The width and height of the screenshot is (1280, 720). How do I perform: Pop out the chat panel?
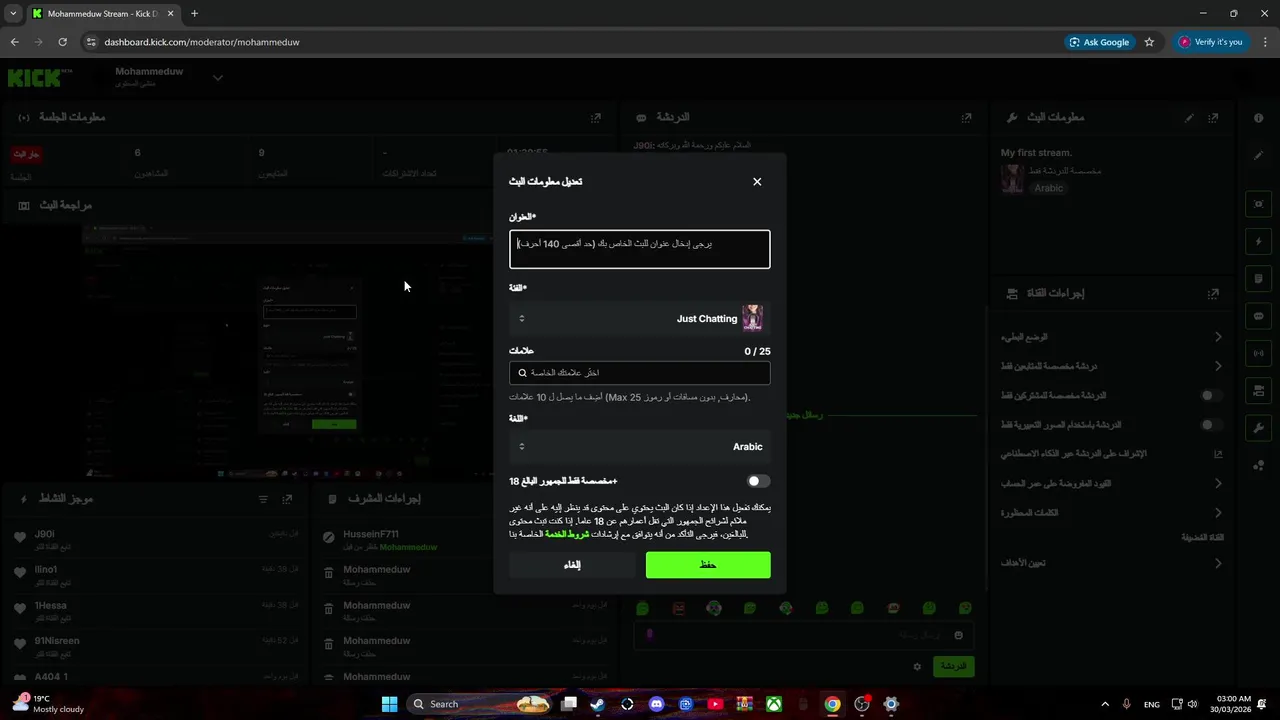966,117
